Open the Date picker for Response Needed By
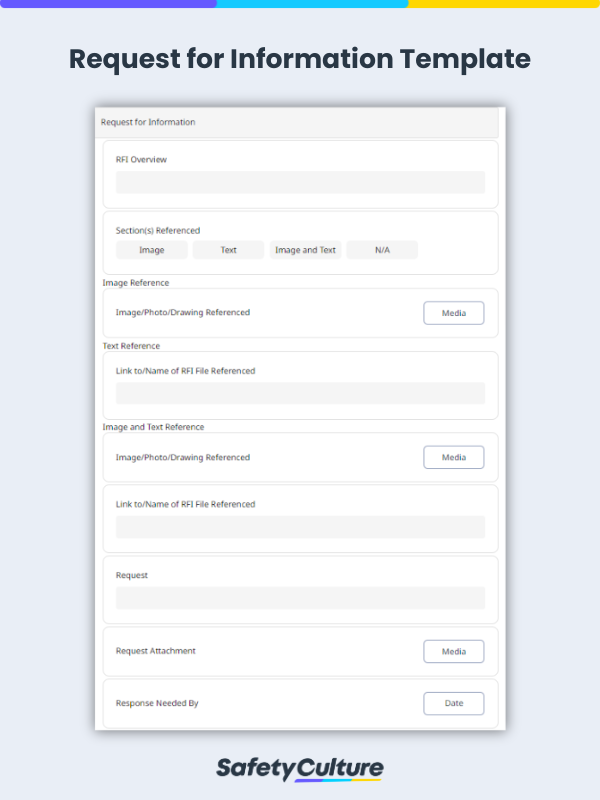600x800 pixels. point(453,703)
